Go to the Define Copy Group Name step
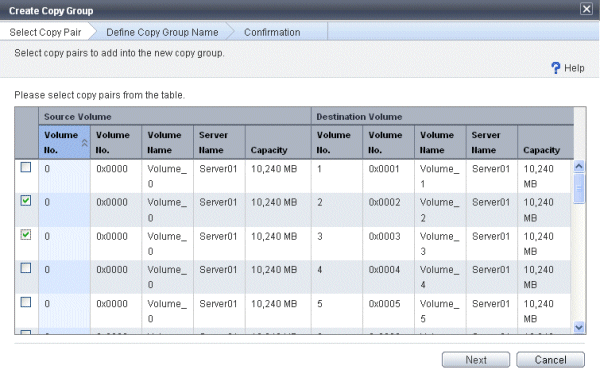Viewport: 600px width, 381px height. 162,32
